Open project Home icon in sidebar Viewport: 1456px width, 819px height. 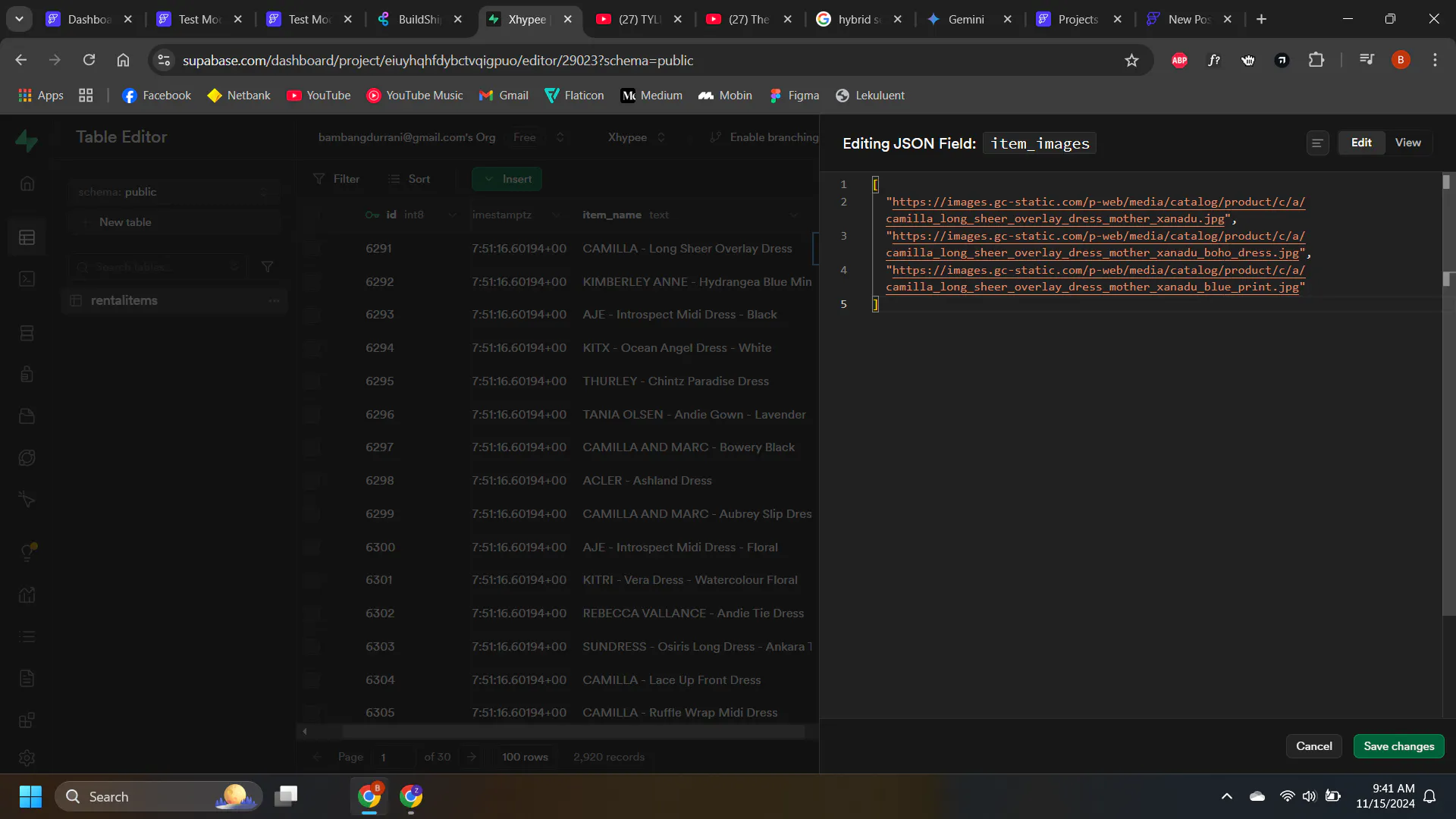pos(27,184)
